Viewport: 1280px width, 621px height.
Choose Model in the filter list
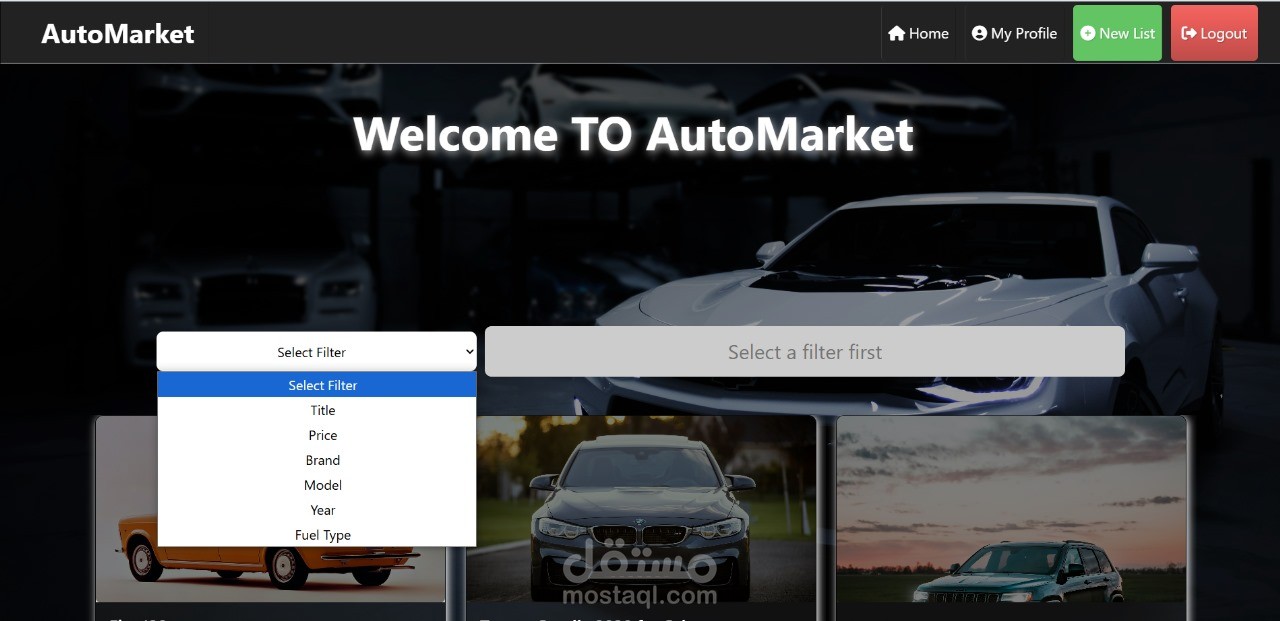click(317, 485)
